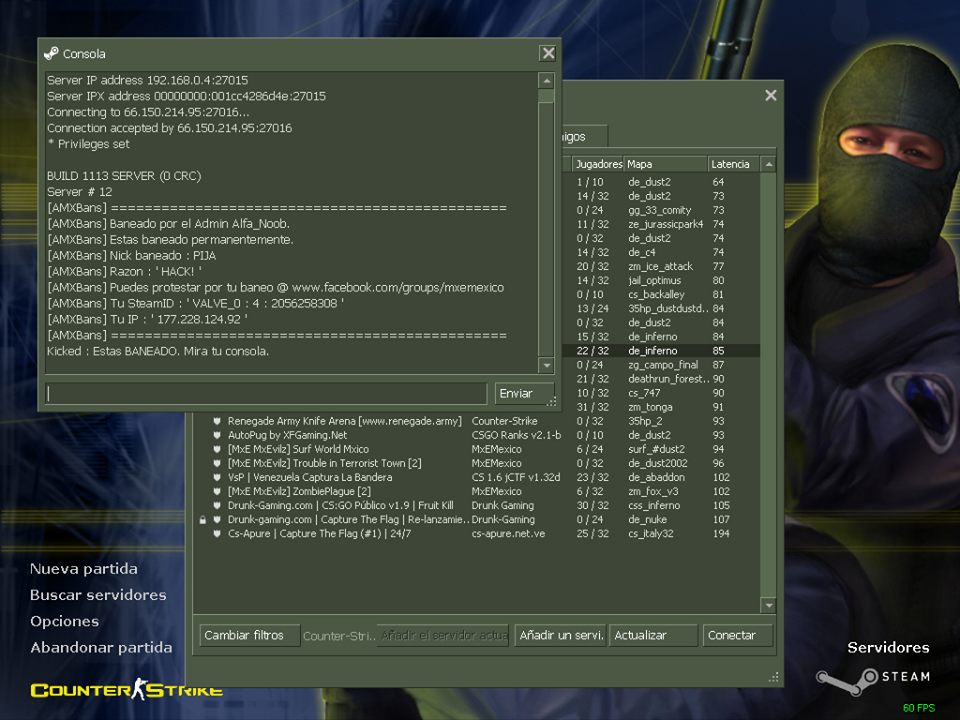
Task: Click the zg_campo_final map row
Action: (x=661, y=365)
